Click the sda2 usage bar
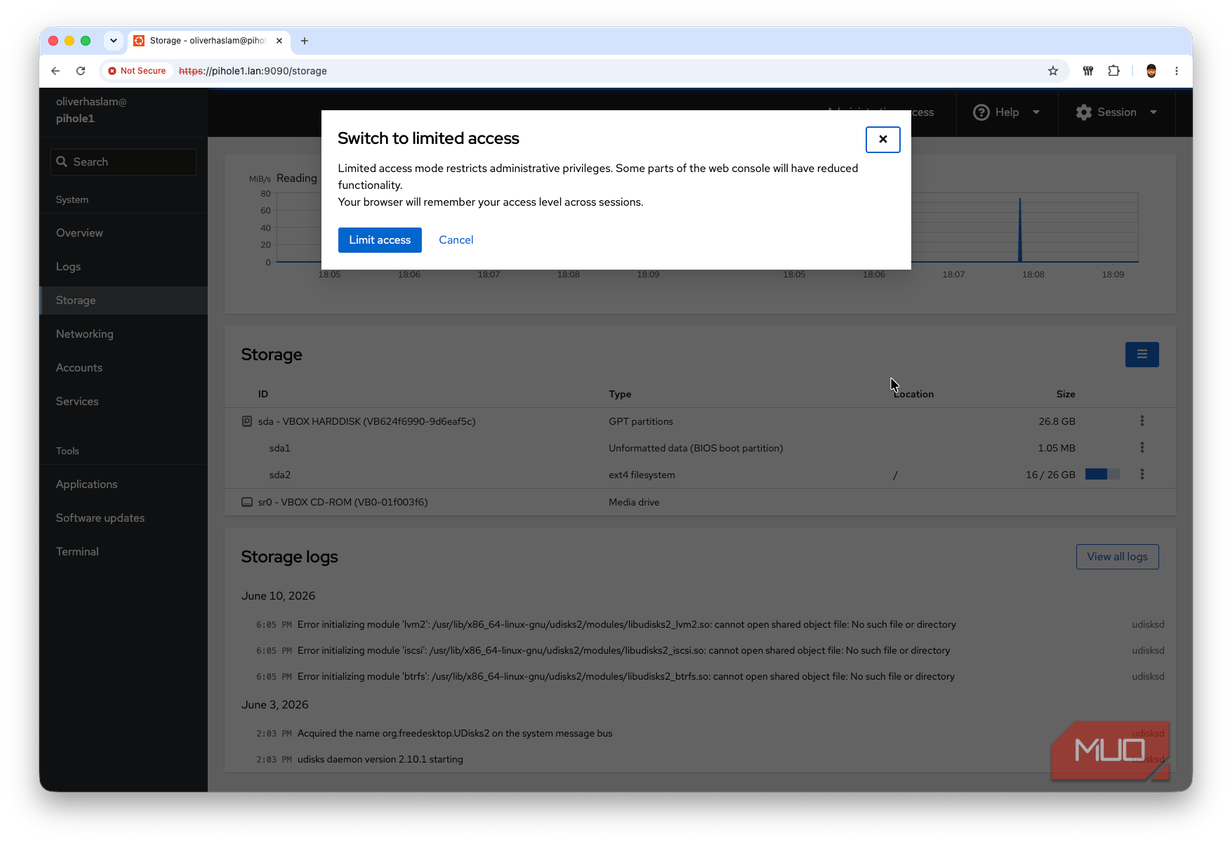Image resolution: width=1232 pixels, height=844 pixels. 1102,475
